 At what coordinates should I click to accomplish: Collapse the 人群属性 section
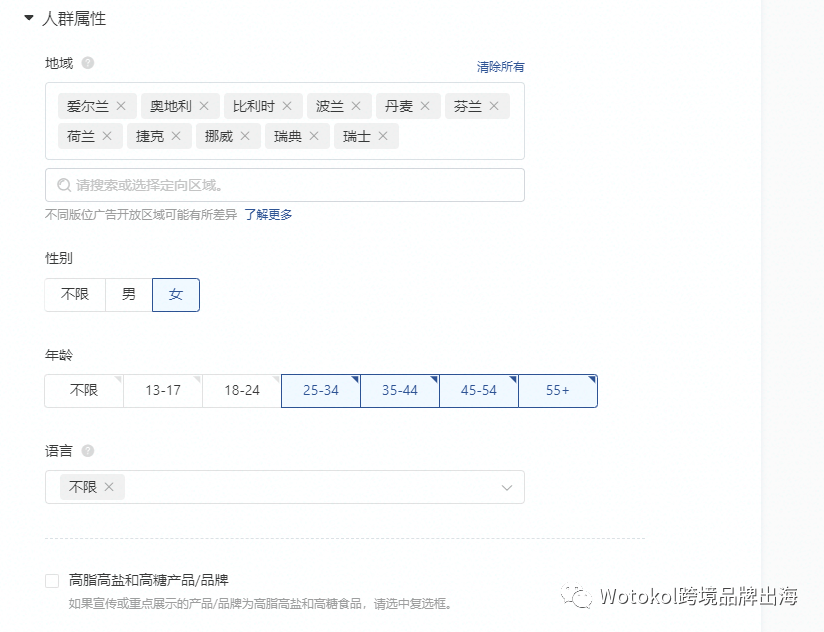[x=29, y=18]
